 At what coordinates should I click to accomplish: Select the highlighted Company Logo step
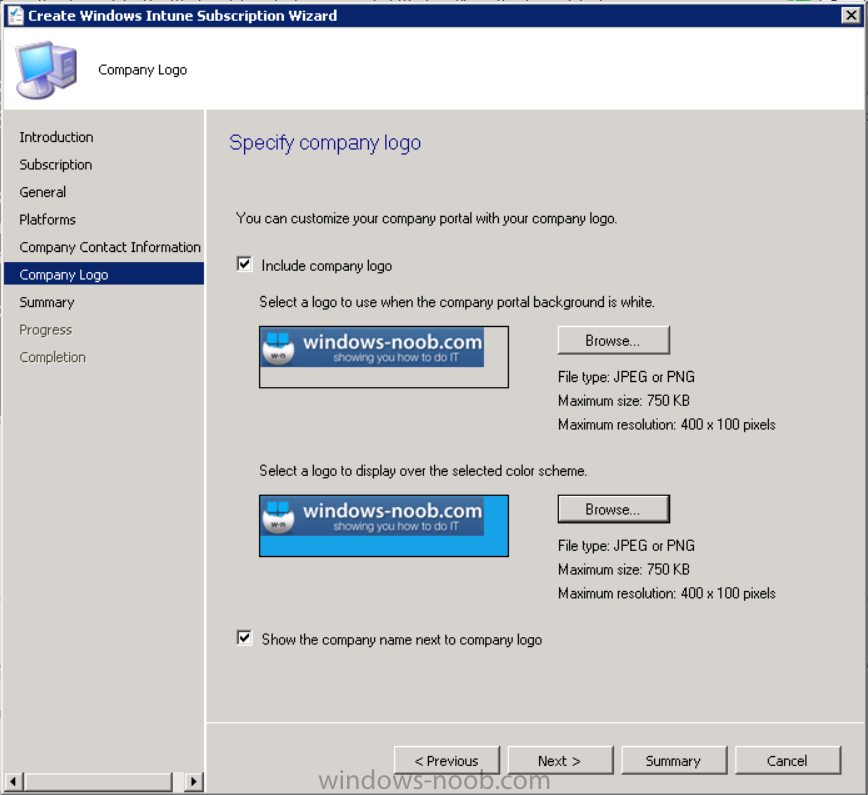[104, 274]
